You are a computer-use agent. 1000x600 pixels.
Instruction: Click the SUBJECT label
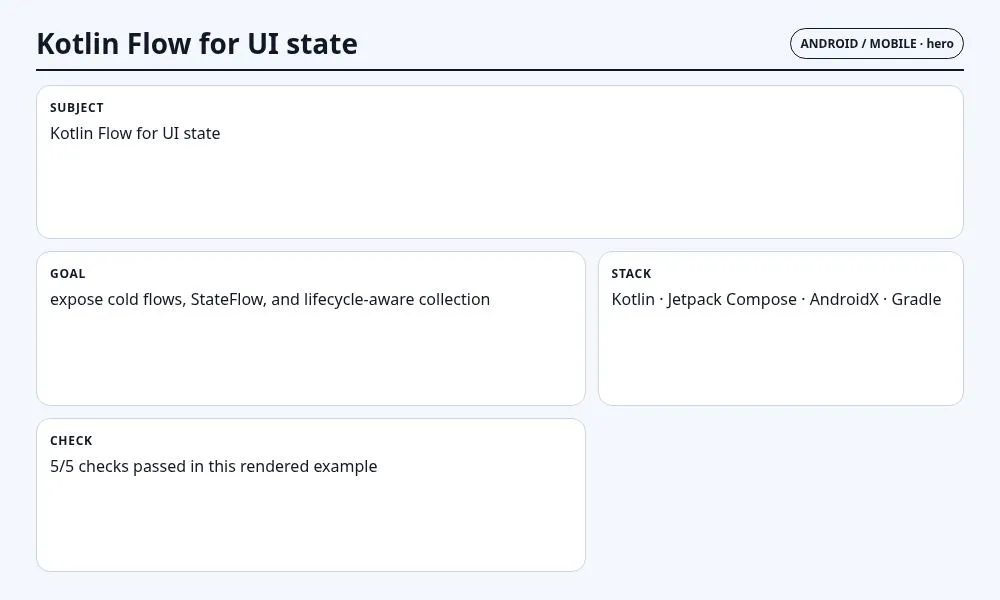click(77, 108)
